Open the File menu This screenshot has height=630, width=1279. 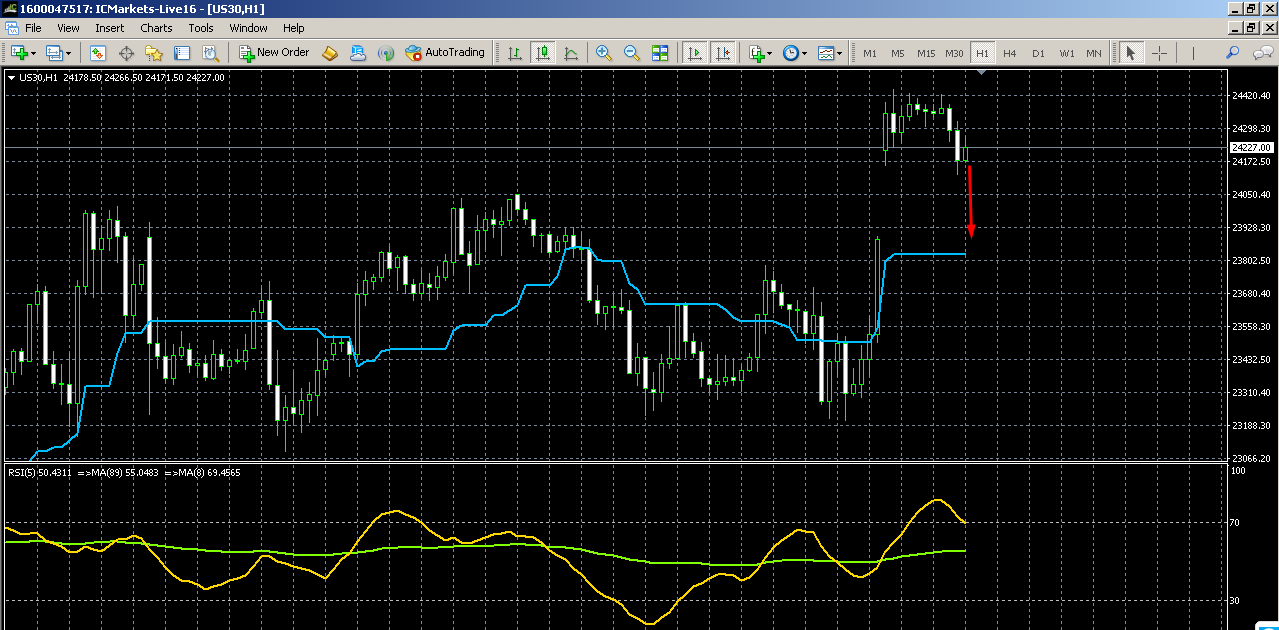click(x=33, y=28)
